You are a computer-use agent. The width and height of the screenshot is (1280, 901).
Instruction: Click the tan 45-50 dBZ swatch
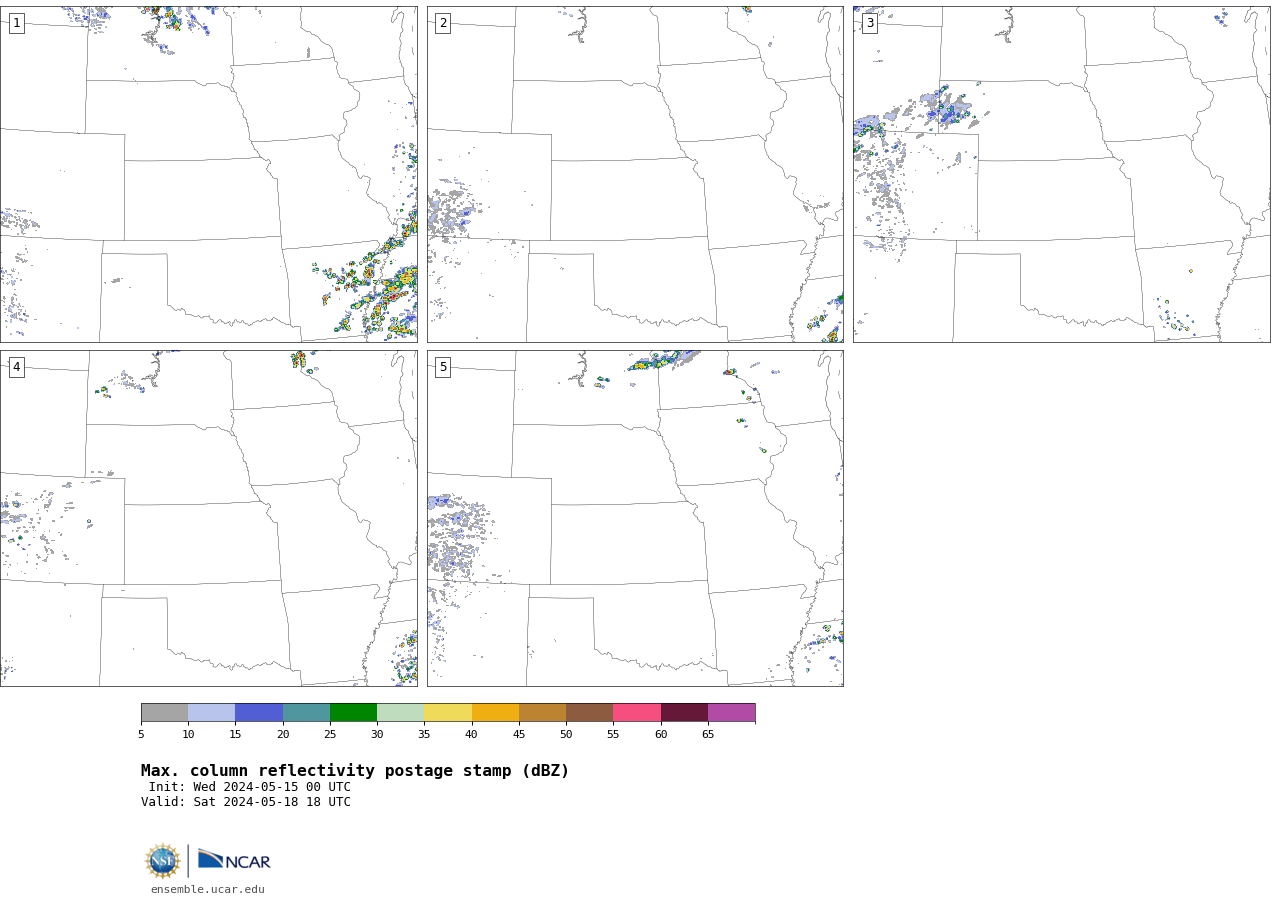(x=543, y=712)
